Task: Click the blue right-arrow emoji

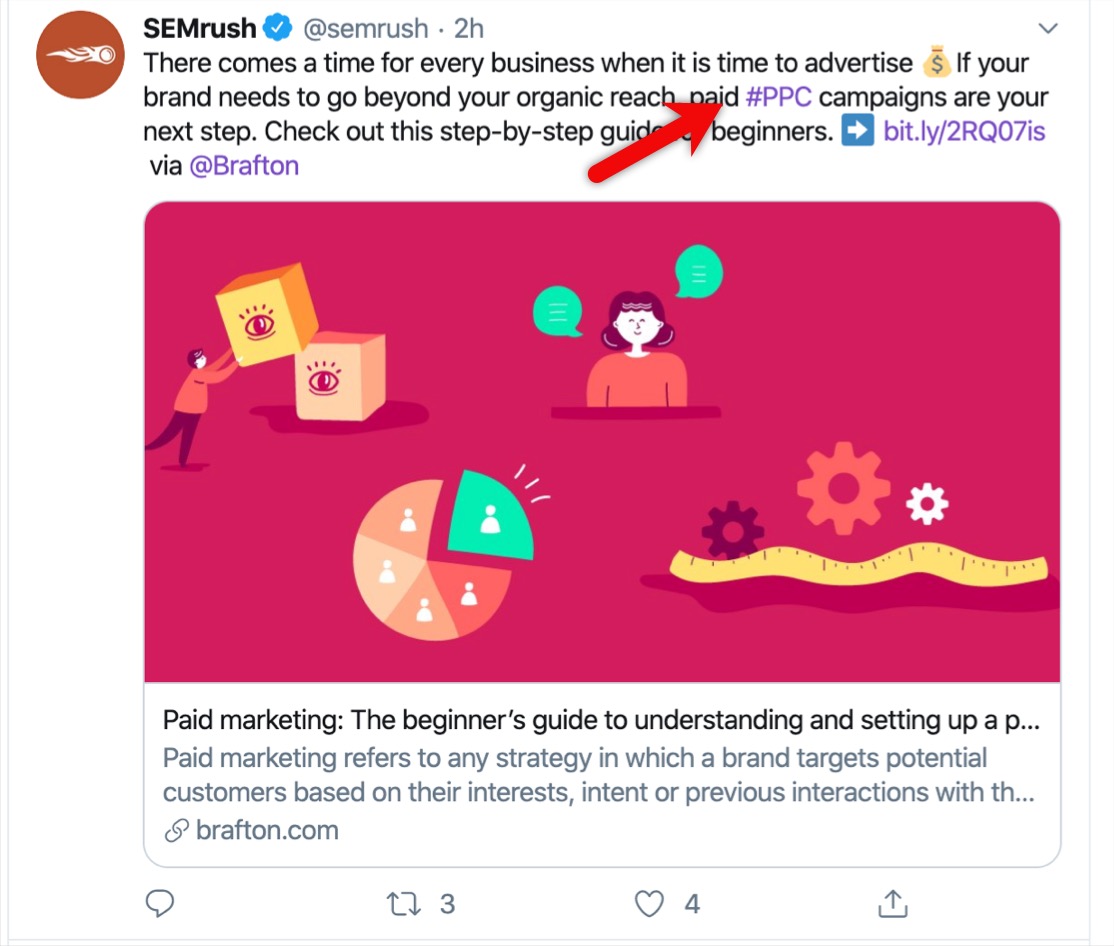Action: (858, 131)
